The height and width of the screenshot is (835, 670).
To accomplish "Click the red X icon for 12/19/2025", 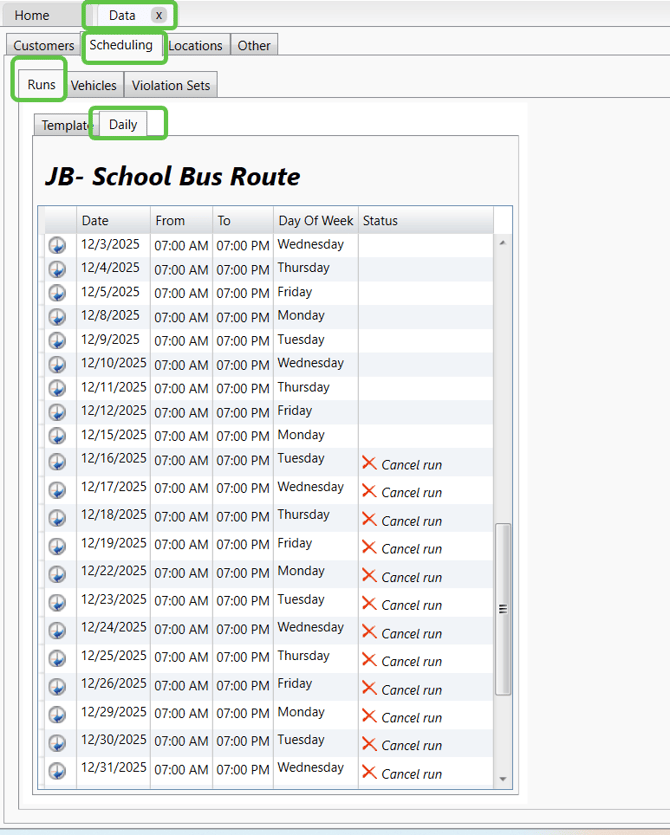I will tap(369, 547).
